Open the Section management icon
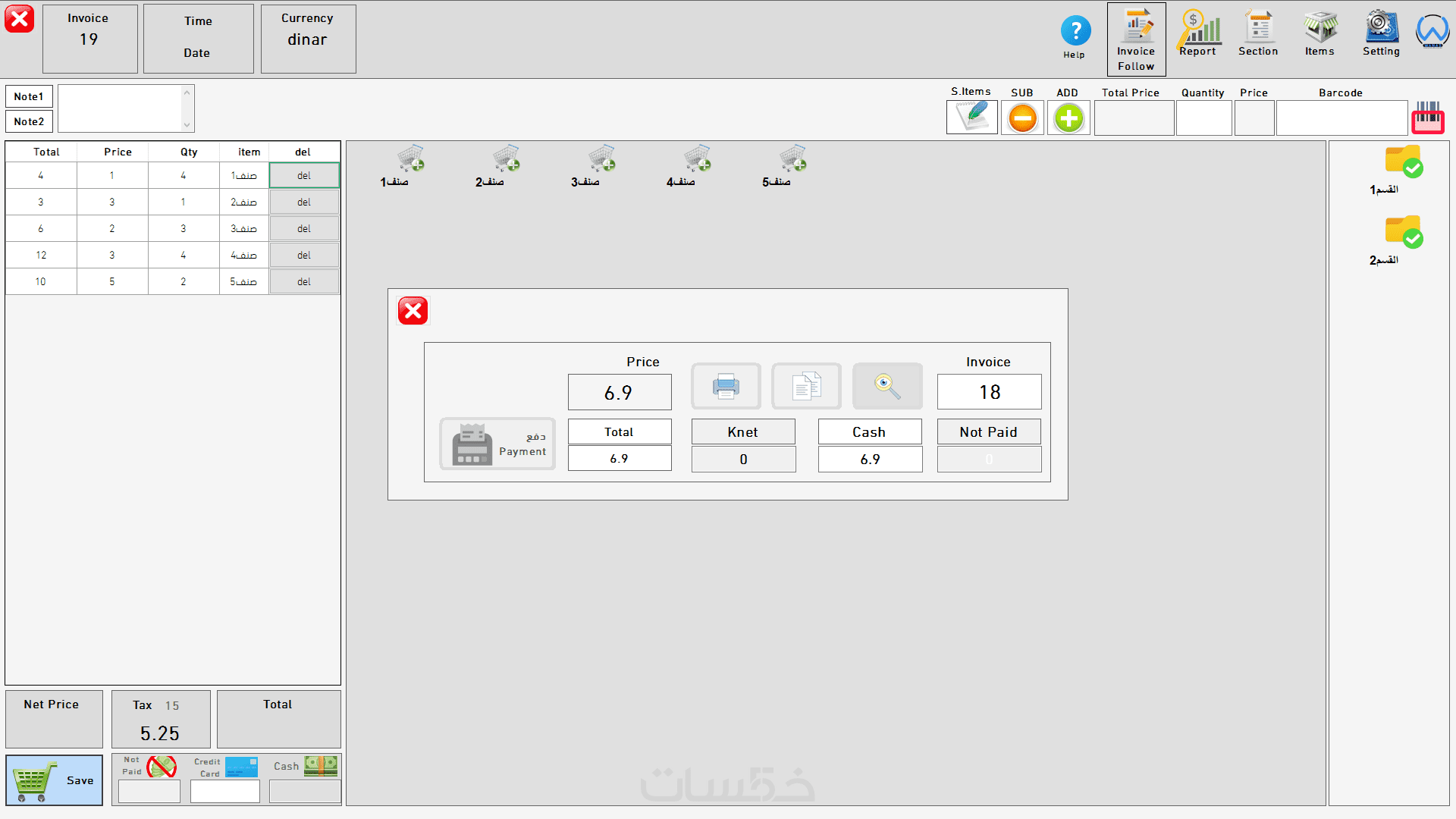This screenshot has height=819, width=1456. [1258, 34]
